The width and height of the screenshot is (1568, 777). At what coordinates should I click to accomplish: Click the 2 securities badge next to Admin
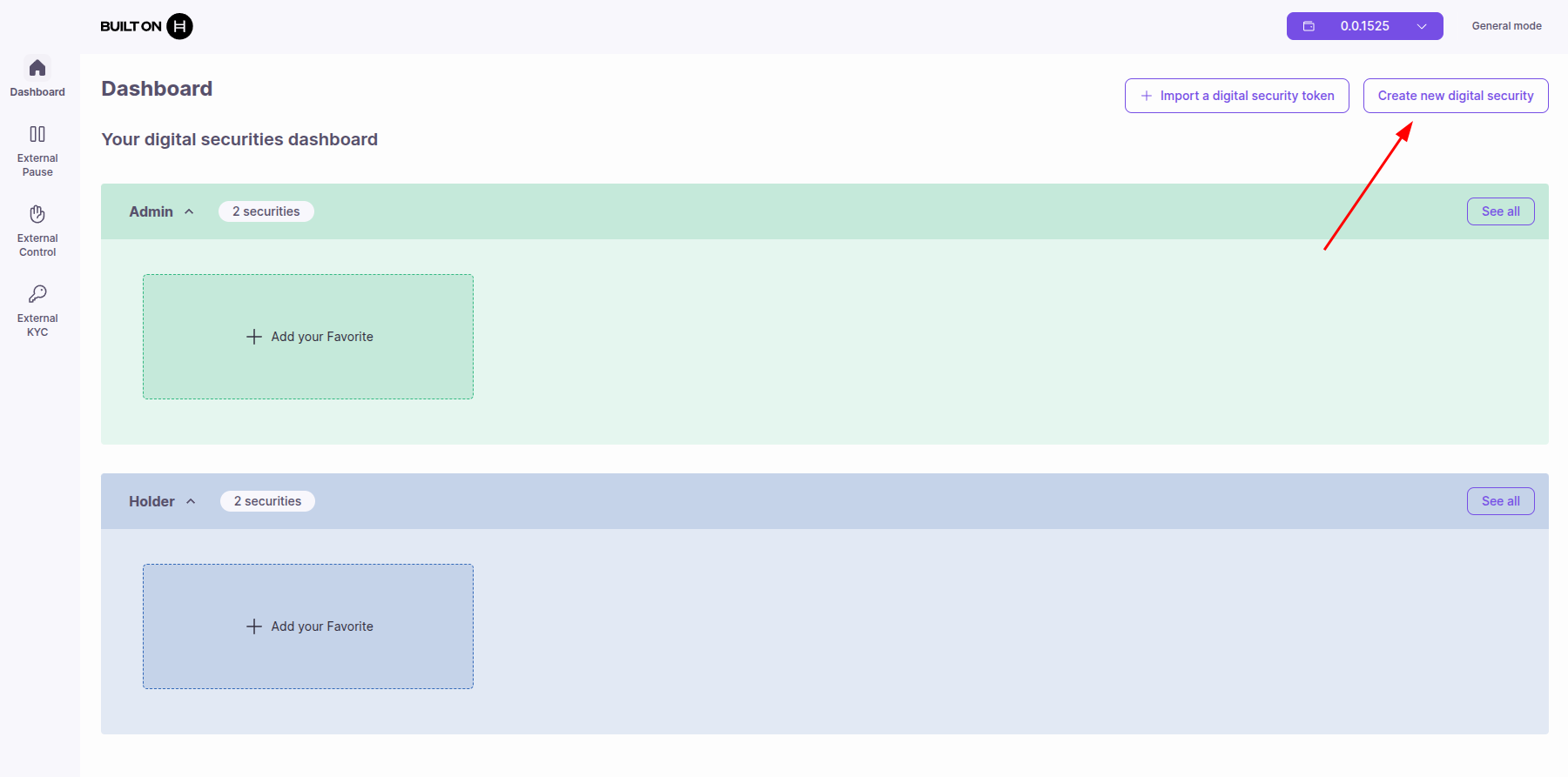tap(266, 211)
